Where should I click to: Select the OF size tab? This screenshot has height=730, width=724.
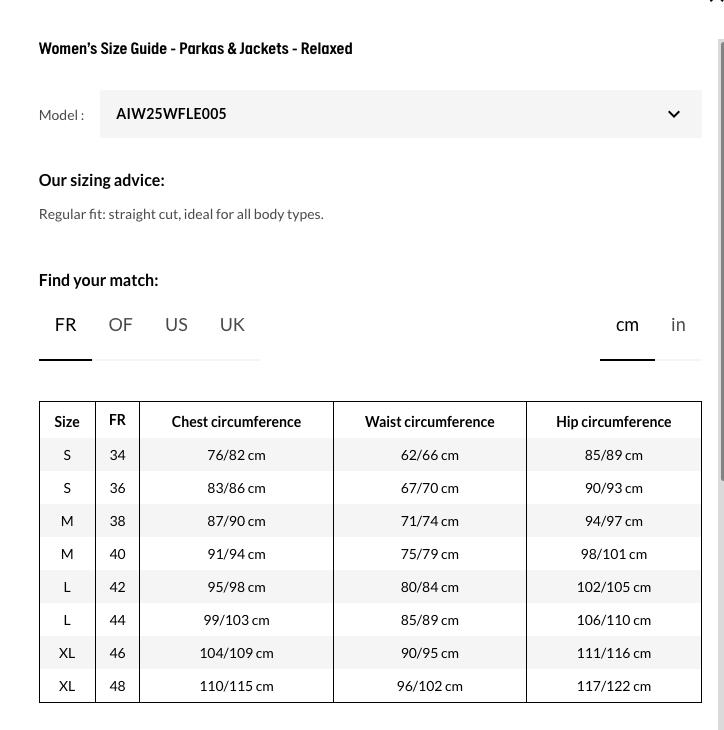tap(120, 325)
